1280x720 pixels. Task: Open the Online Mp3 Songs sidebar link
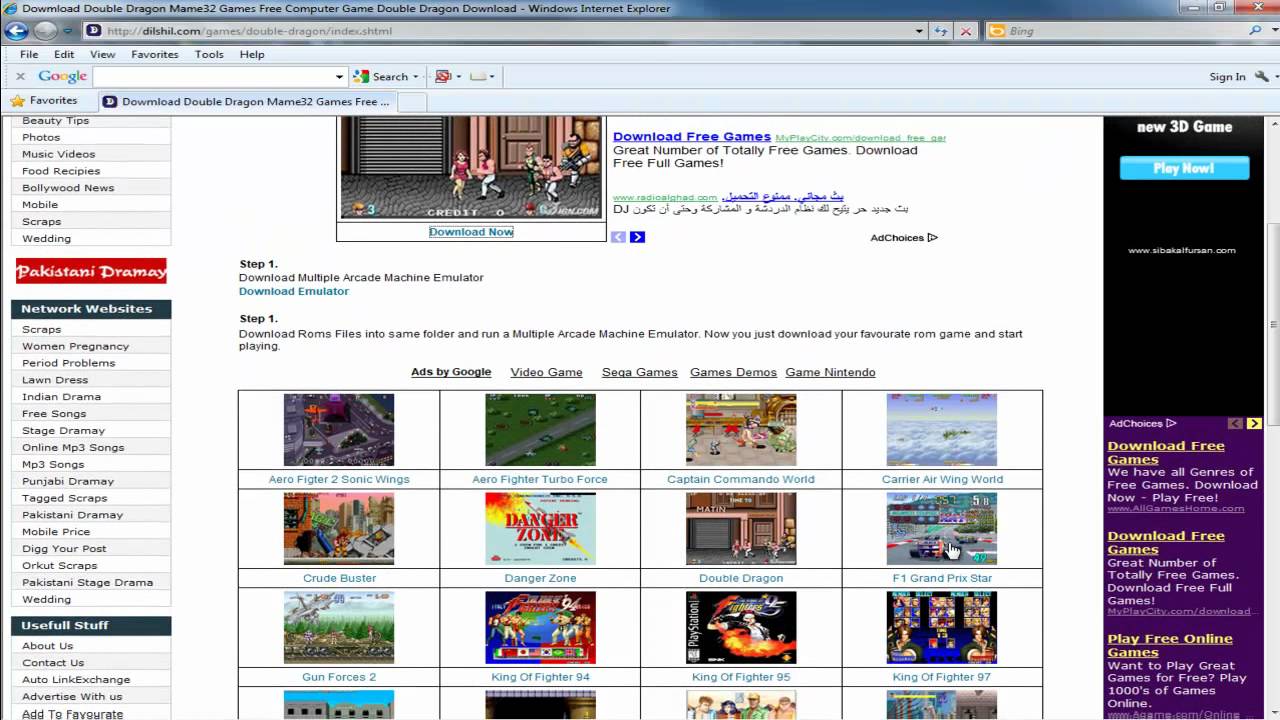click(x=73, y=447)
